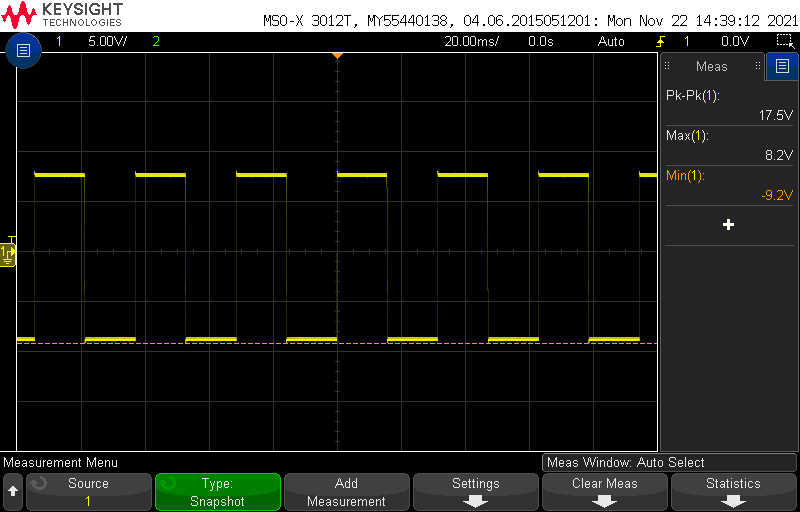The image size is (800, 512).
Task: Open the blue main menu button
Action: pos(24,49)
